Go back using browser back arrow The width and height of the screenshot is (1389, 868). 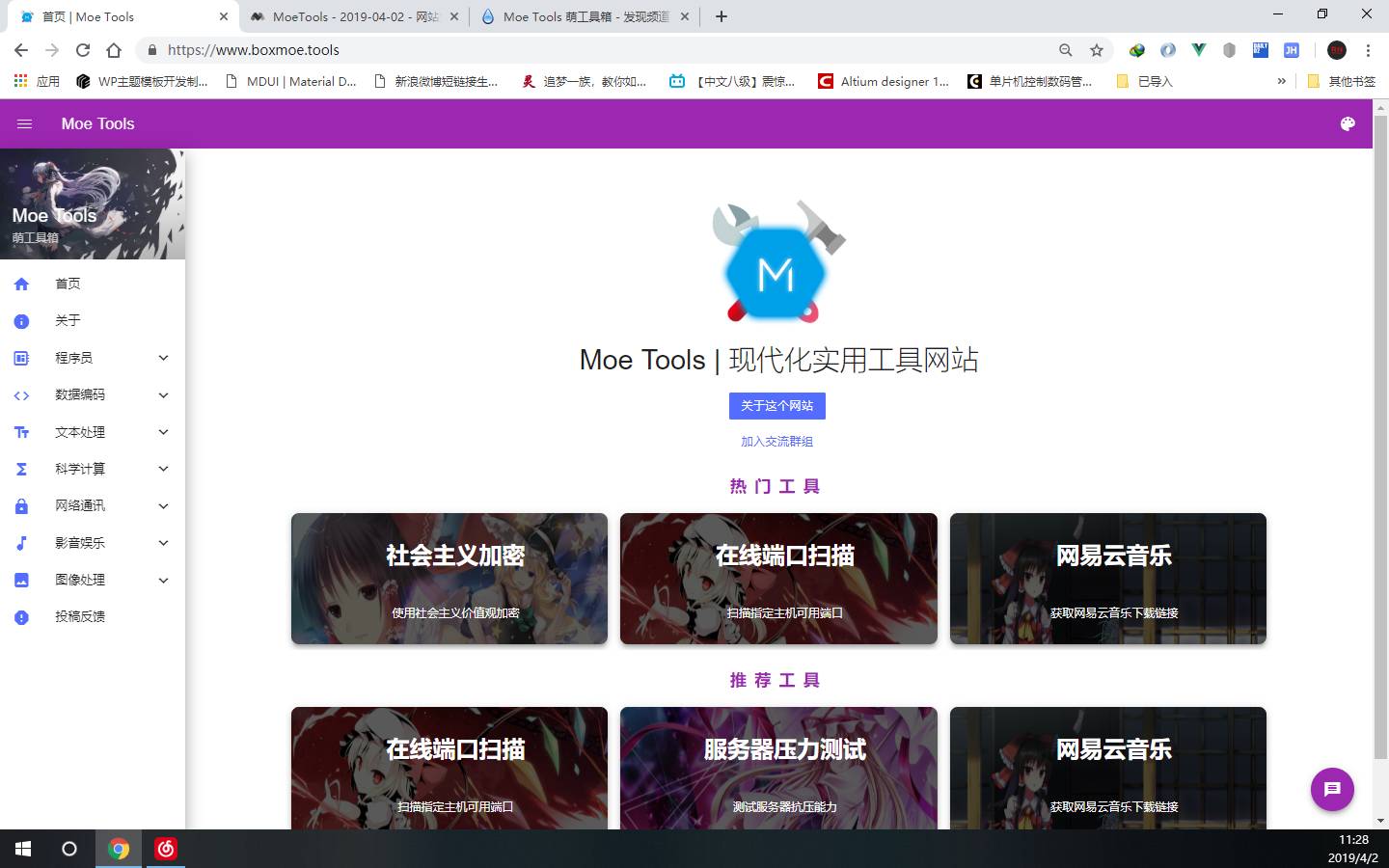[x=21, y=50]
